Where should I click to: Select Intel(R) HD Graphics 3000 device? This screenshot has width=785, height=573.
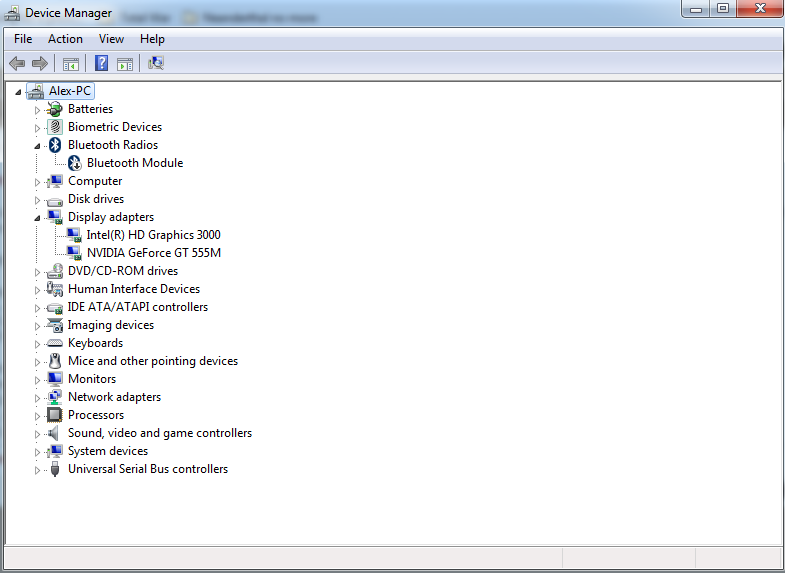coord(153,235)
